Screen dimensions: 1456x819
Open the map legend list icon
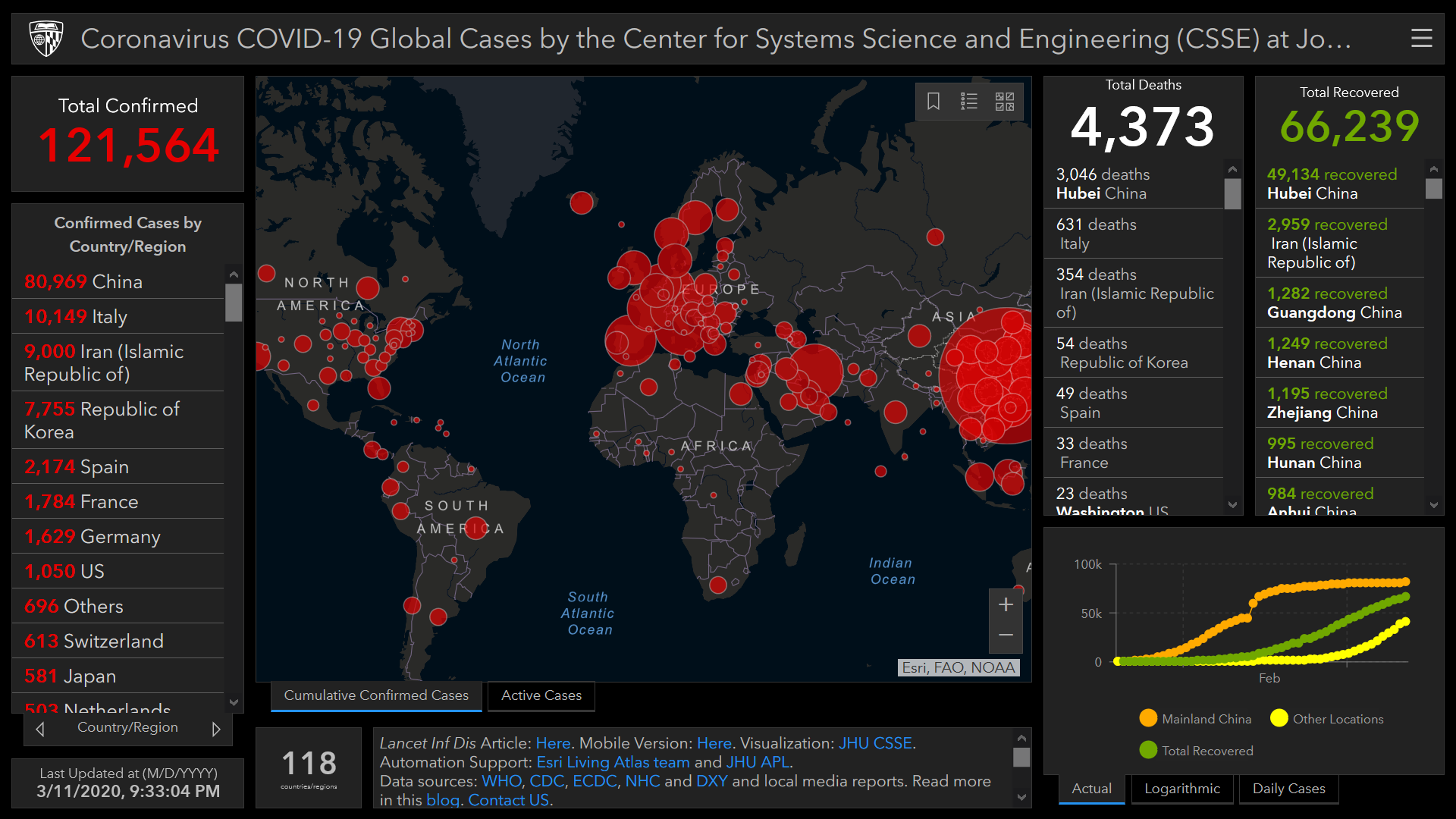pos(969,101)
